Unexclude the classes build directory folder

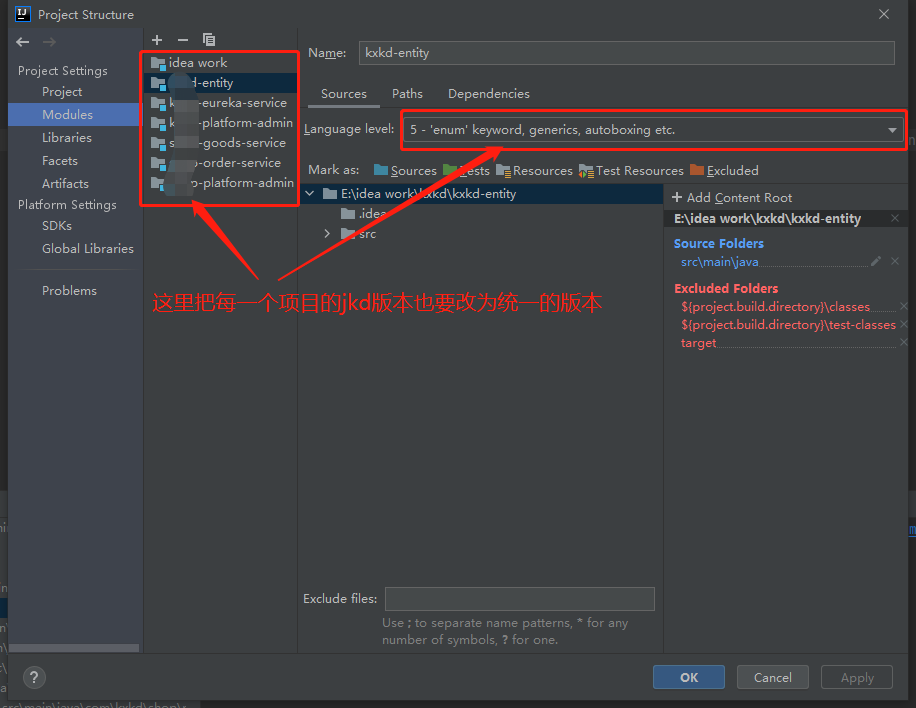pos(904,306)
